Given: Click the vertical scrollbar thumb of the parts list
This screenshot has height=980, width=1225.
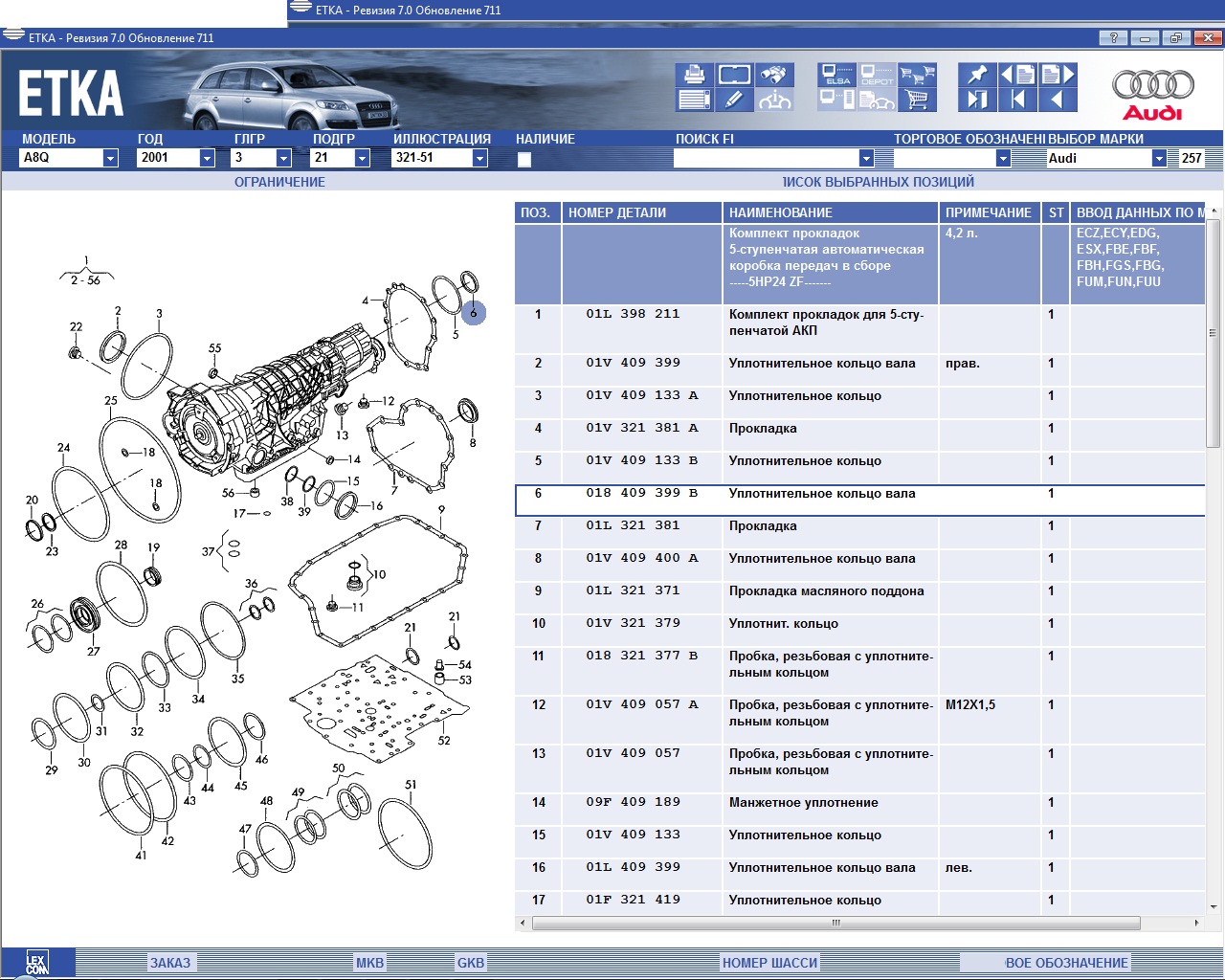Looking at the screenshot, I should click(1214, 333).
